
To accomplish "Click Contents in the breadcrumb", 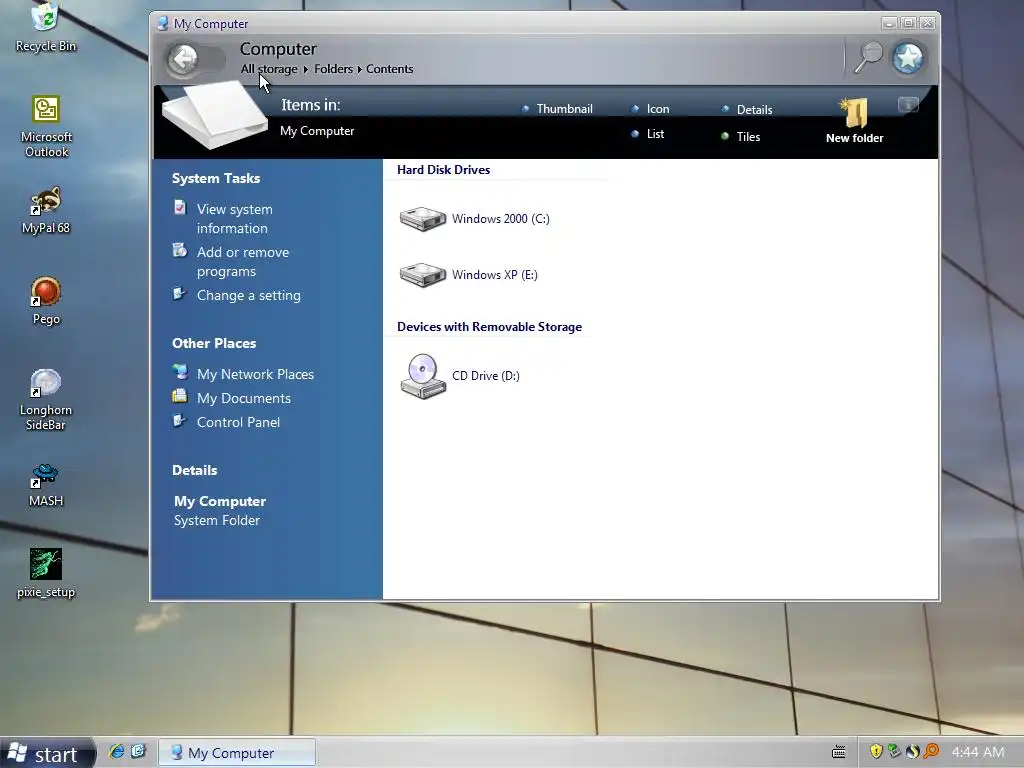I will point(389,69).
